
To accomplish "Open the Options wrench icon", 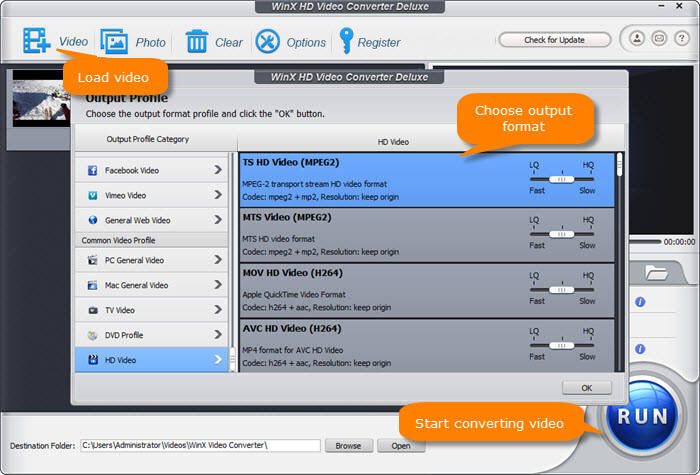I will pyautogui.click(x=267, y=42).
